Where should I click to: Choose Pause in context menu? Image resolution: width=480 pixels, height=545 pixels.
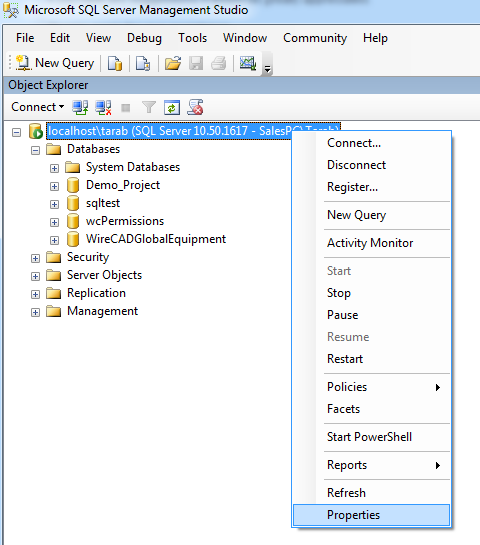click(372, 315)
